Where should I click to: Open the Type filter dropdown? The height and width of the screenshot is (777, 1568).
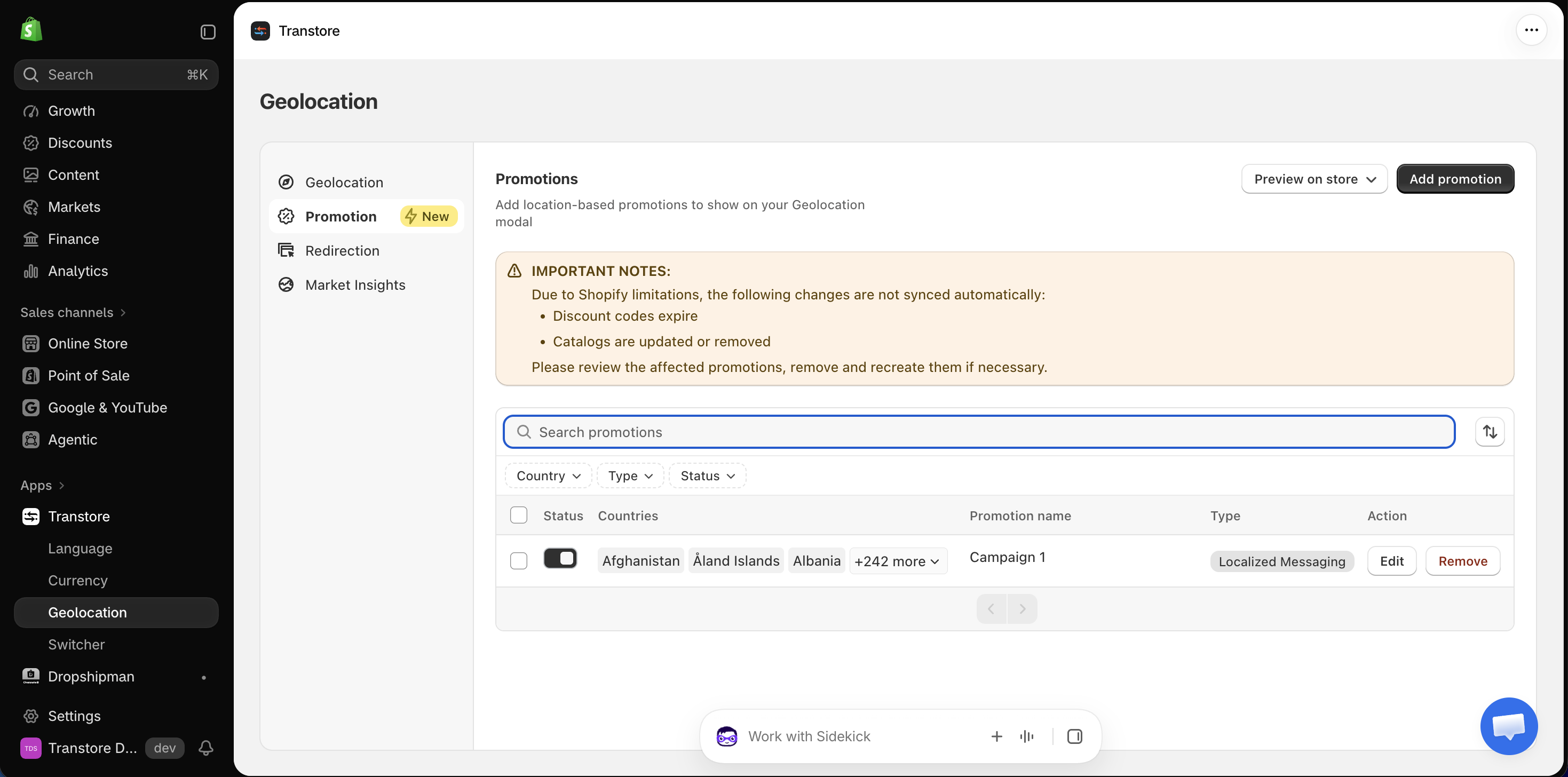tap(630, 476)
